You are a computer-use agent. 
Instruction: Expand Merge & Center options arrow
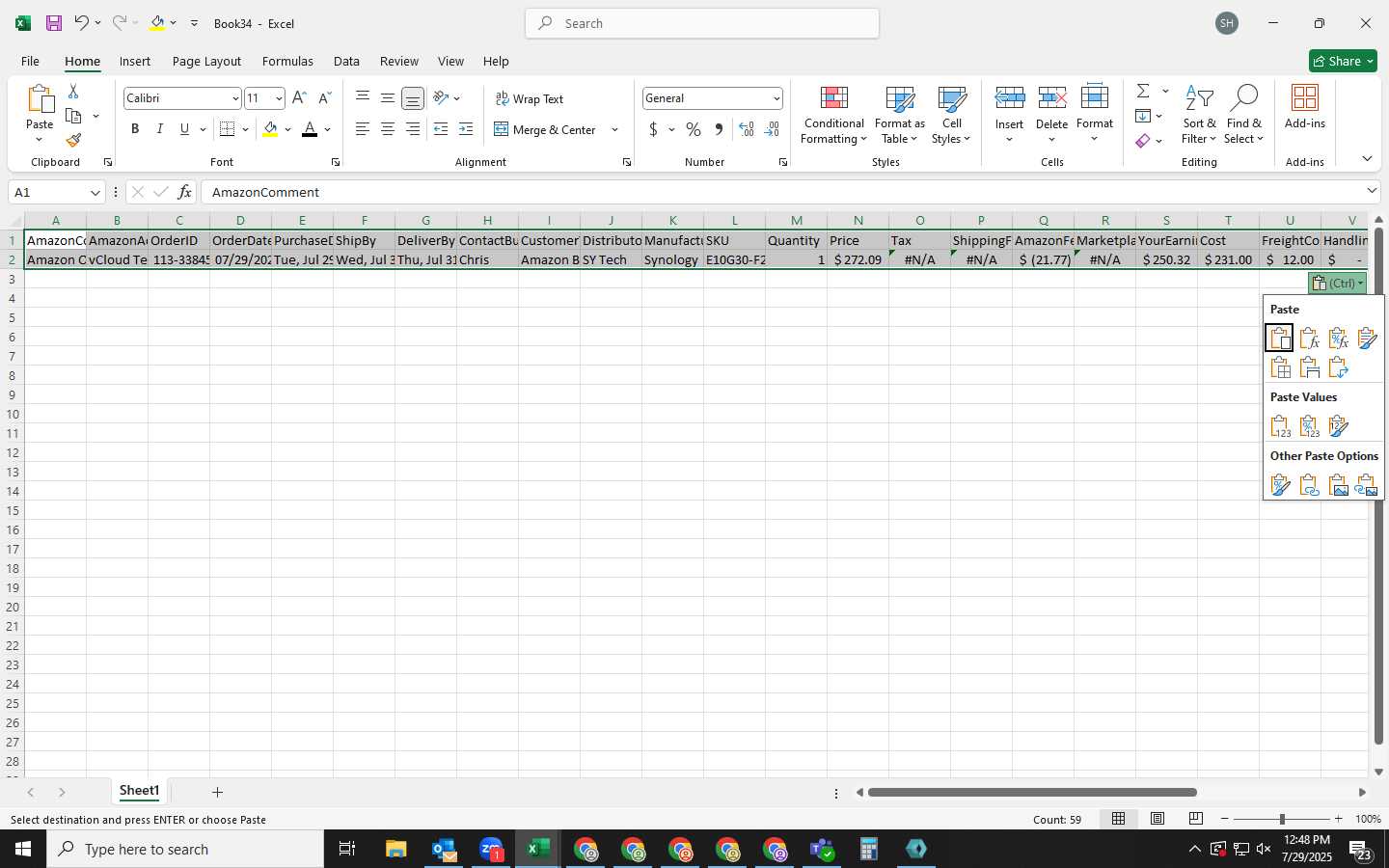point(614,129)
